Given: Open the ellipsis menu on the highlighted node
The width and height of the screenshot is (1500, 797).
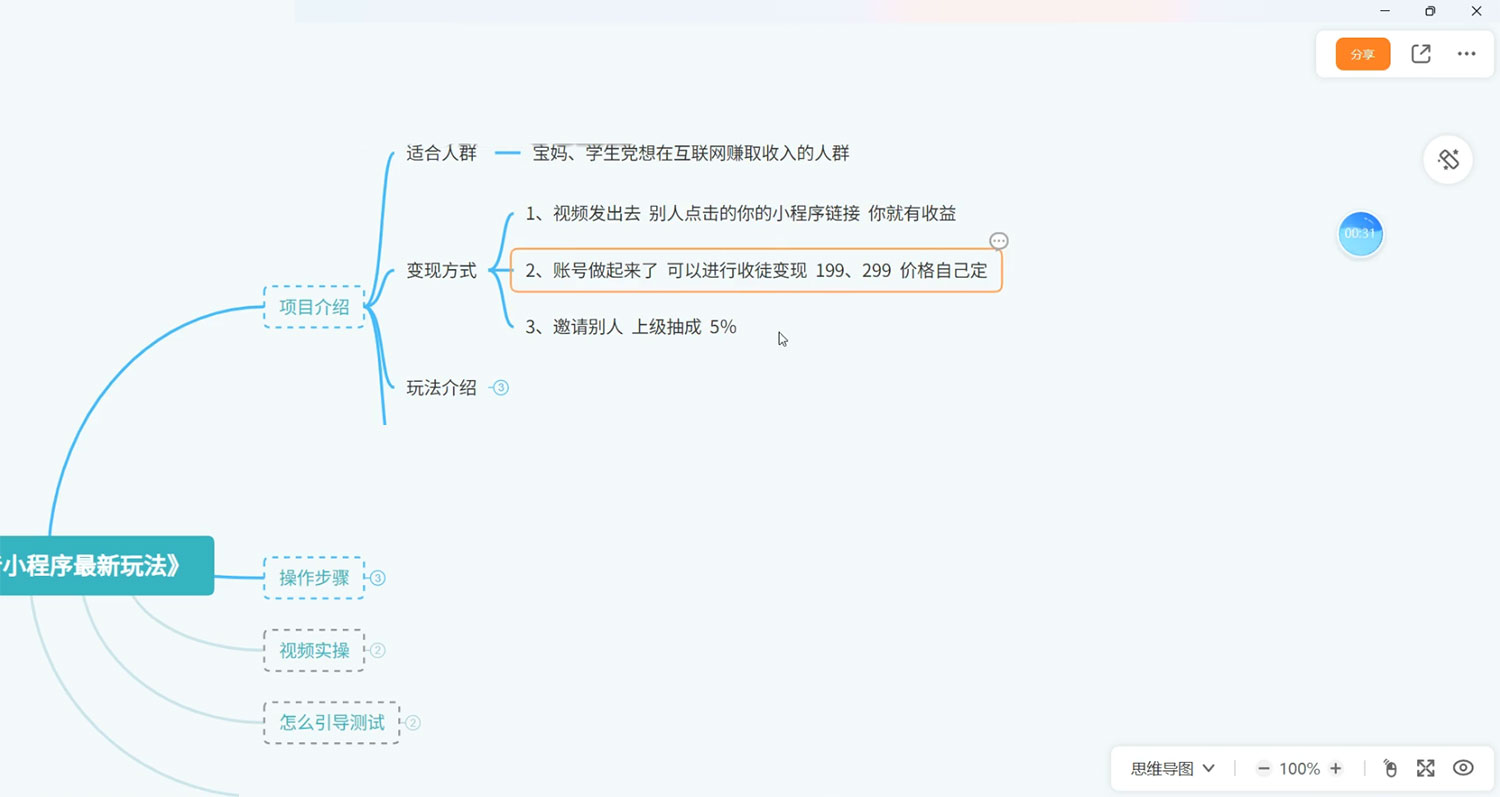Looking at the screenshot, I should point(999,241).
